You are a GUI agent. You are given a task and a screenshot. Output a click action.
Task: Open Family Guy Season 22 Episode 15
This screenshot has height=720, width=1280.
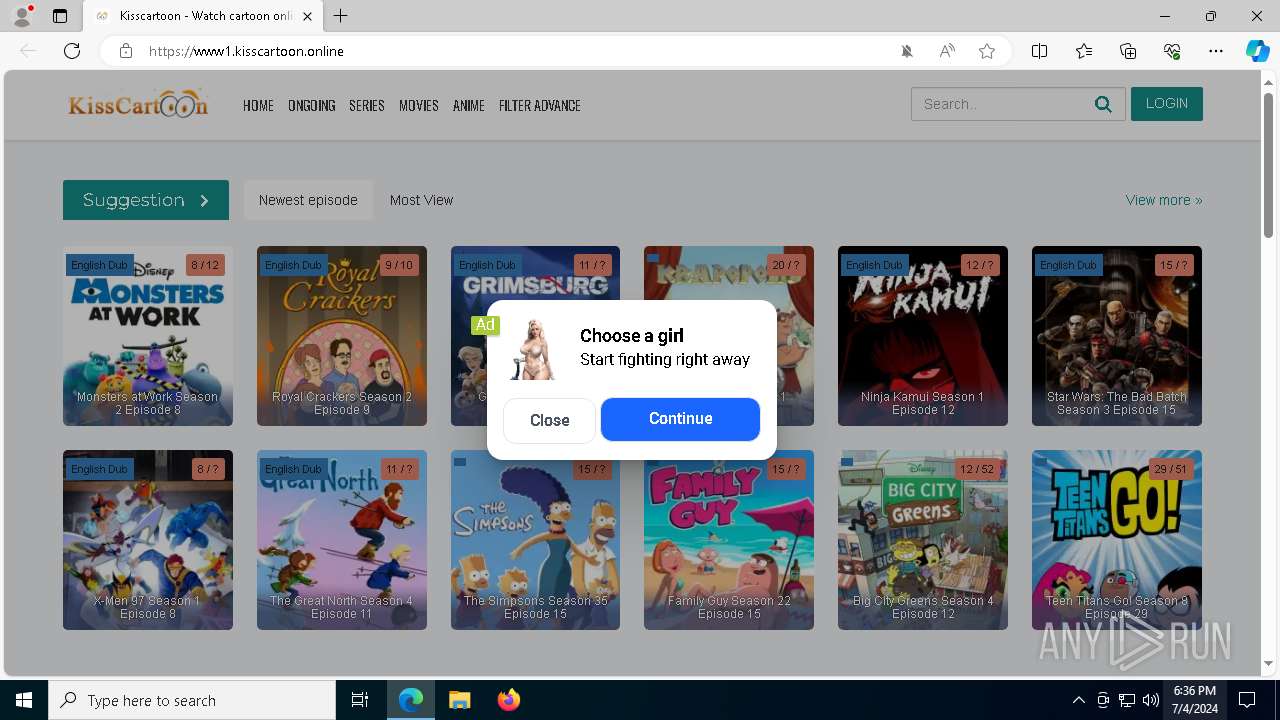pos(729,540)
